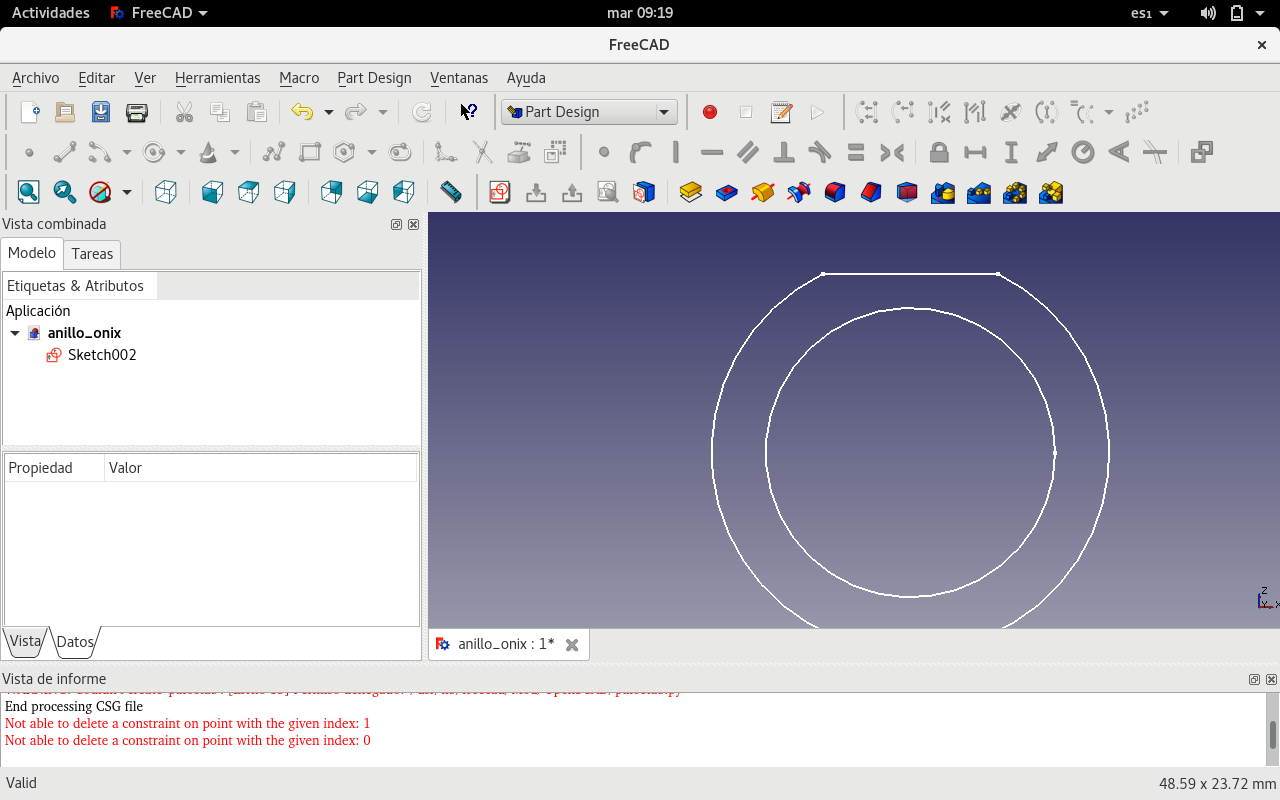This screenshot has width=1280, height=800.
Task: Print using the printer icon
Action: [137, 112]
